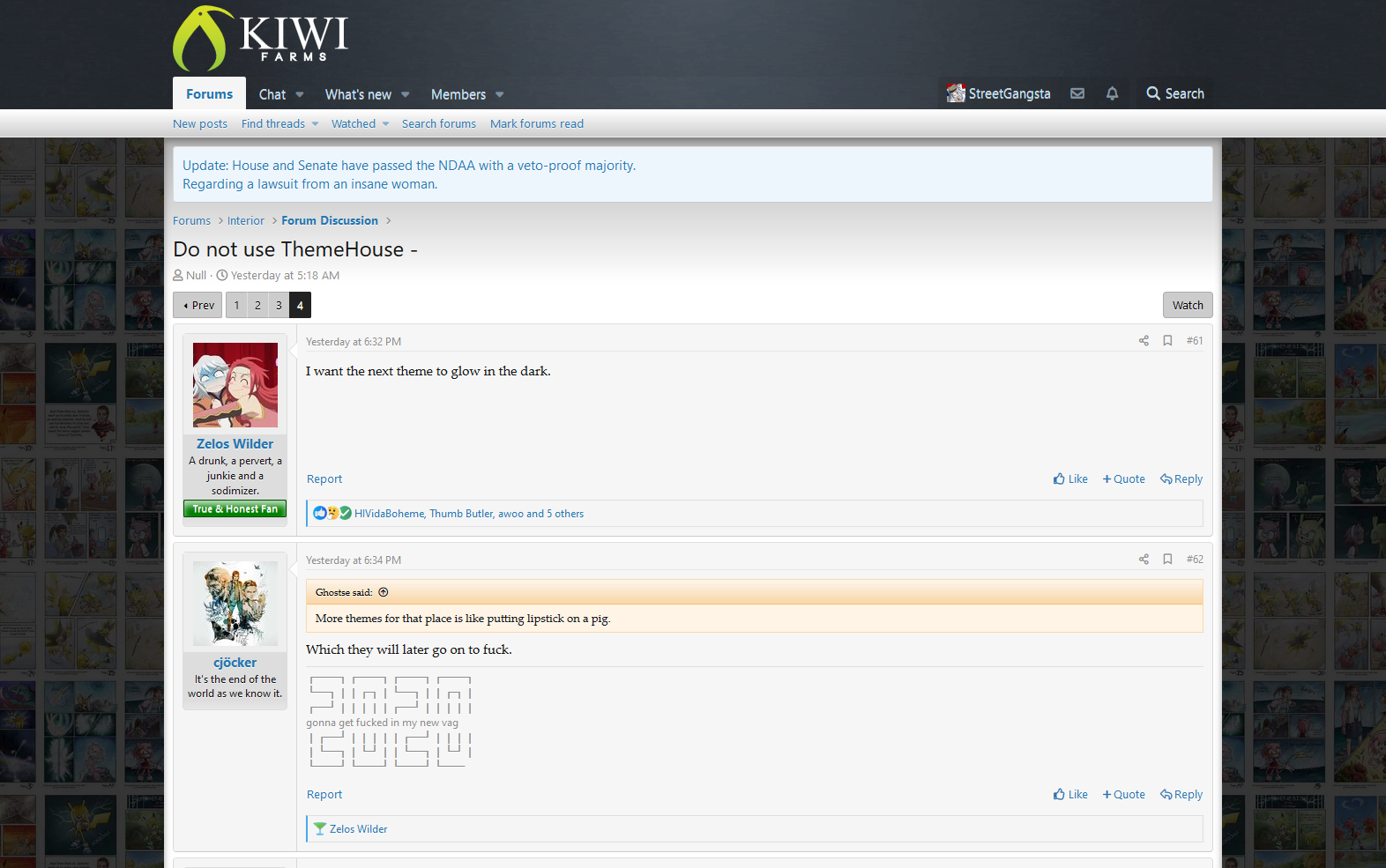Open the inbox envelope icon

tap(1077, 93)
